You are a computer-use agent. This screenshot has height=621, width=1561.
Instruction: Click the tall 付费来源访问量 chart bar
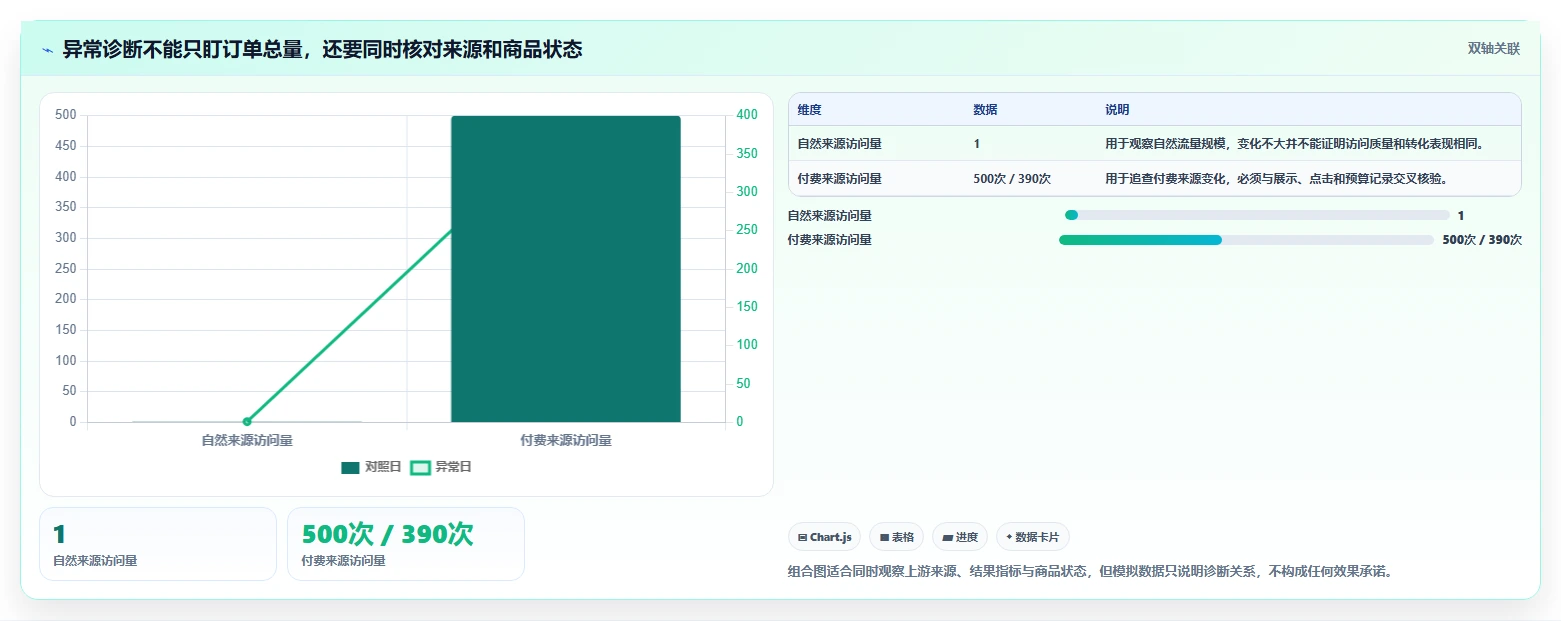[x=566, y=269]
